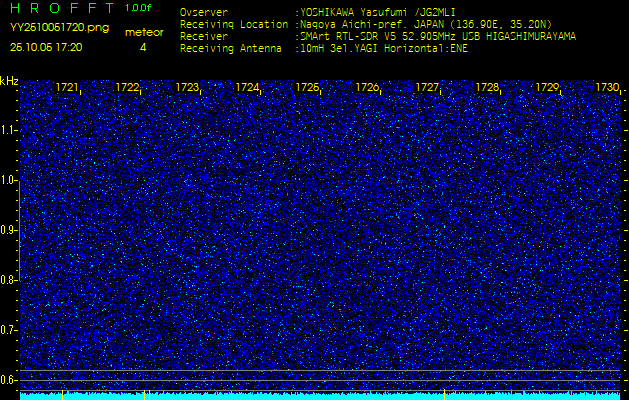Click the Receiving Antenna label

[231, 49]
